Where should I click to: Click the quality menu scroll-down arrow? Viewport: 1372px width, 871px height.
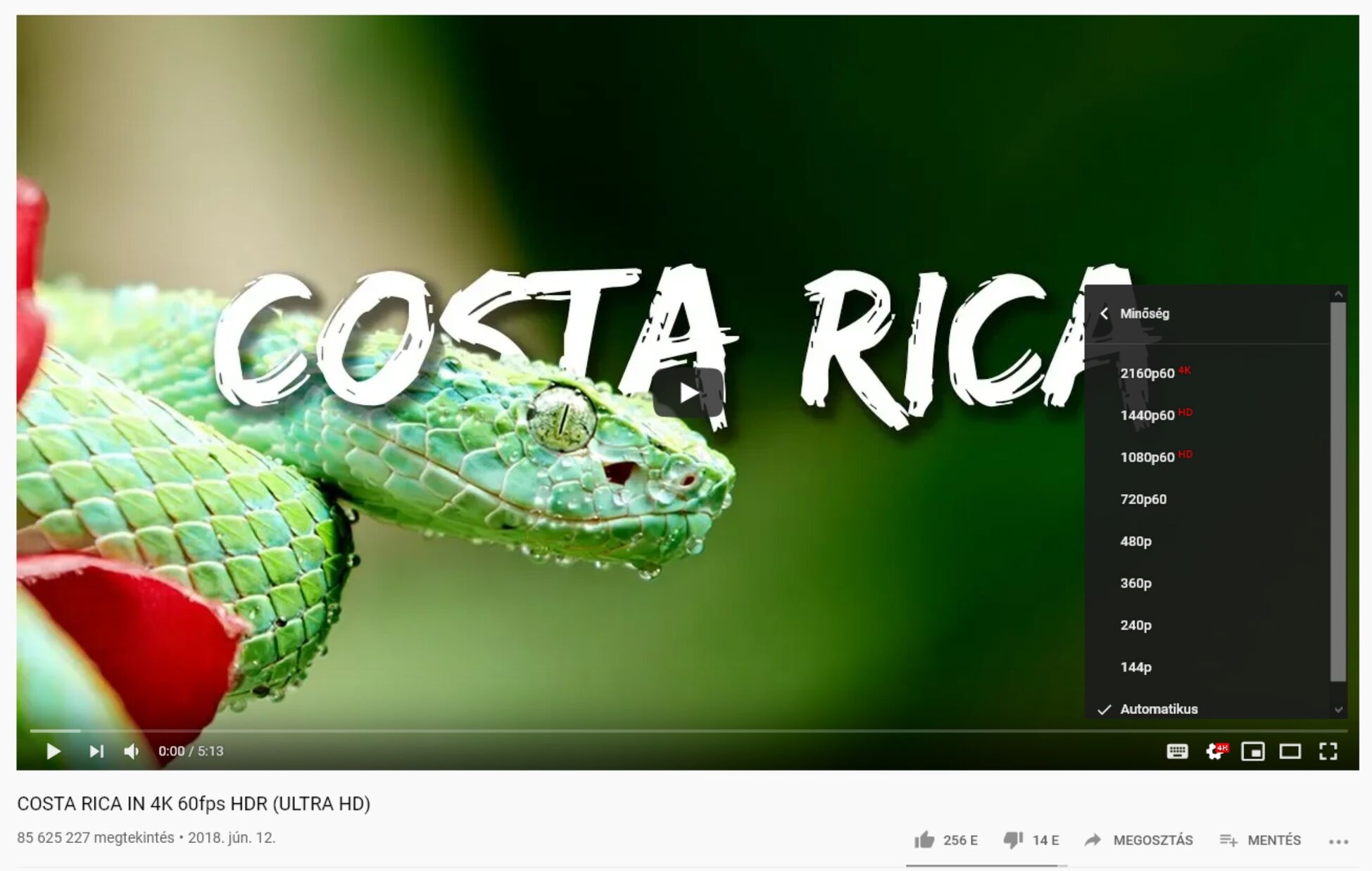(1339, 710)
